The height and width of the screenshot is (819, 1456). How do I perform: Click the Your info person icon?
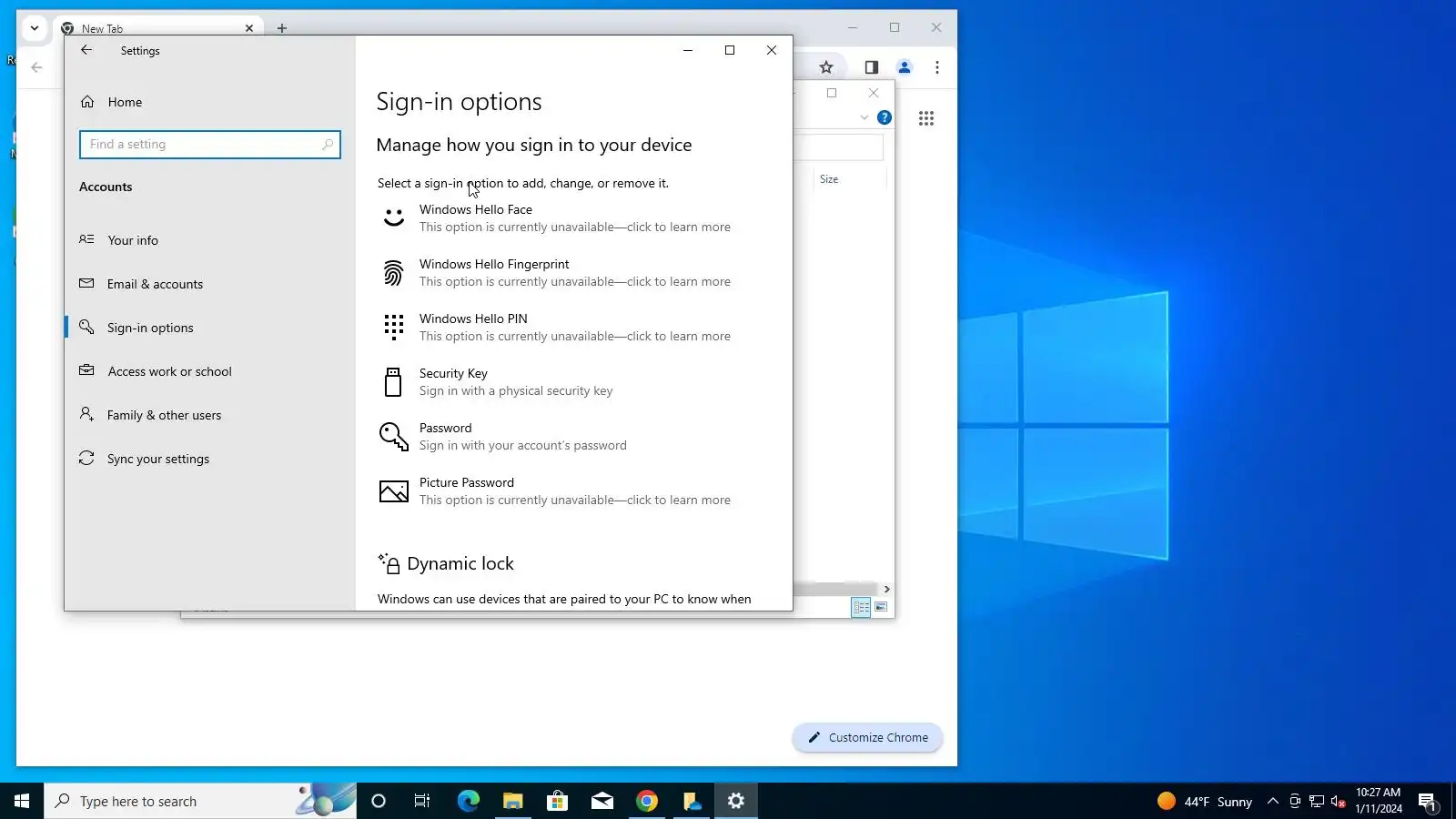(x=86, y=239)
